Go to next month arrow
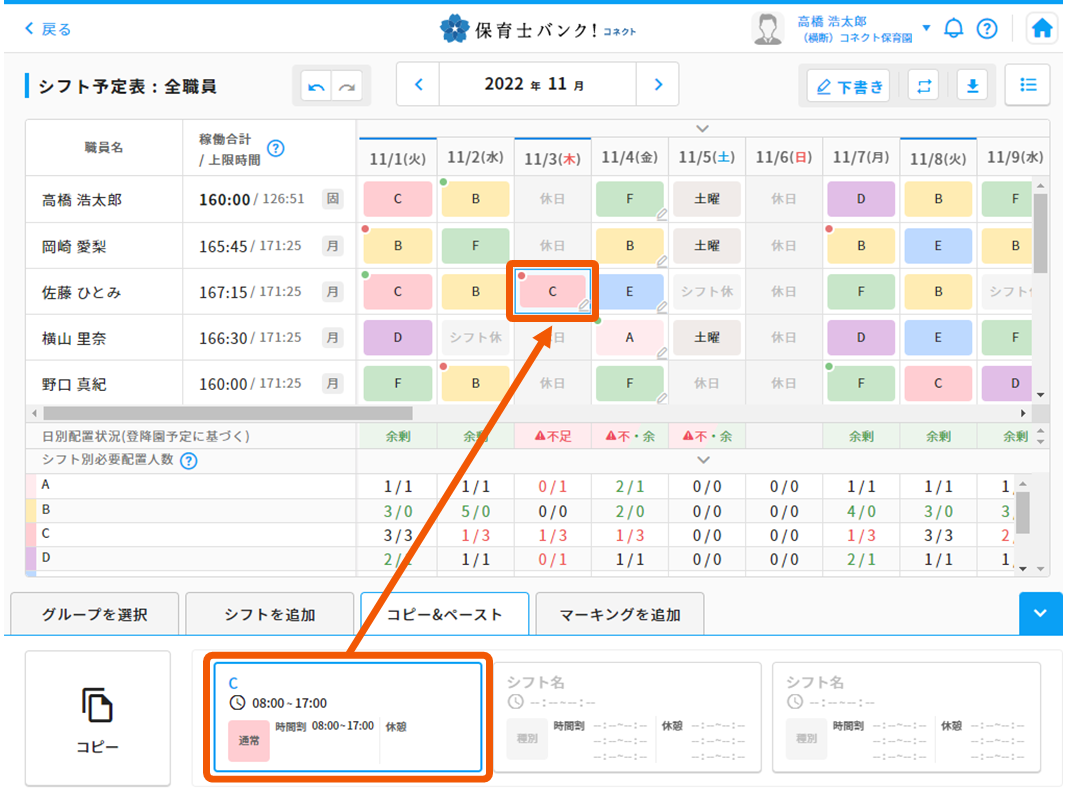Screen dimensions: 1067x800 657,85
